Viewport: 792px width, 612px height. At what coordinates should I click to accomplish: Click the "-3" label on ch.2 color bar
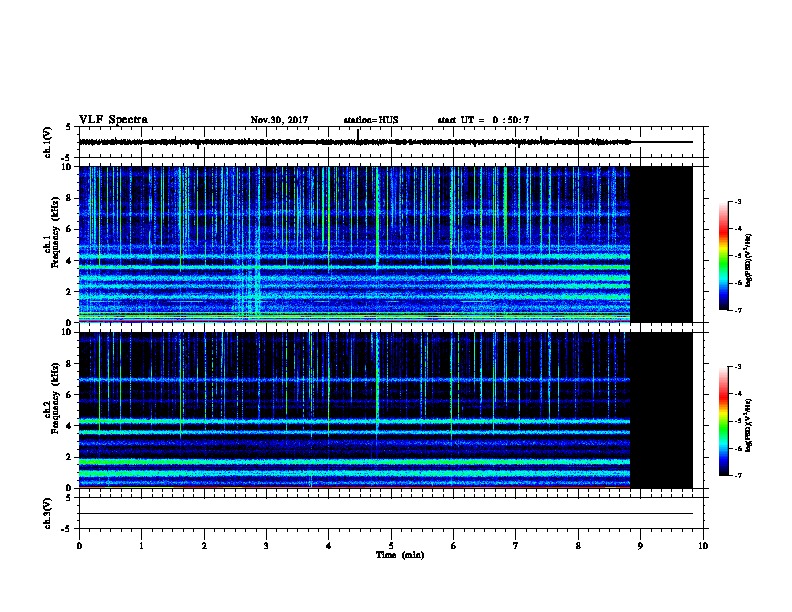(x=737, y=367)
